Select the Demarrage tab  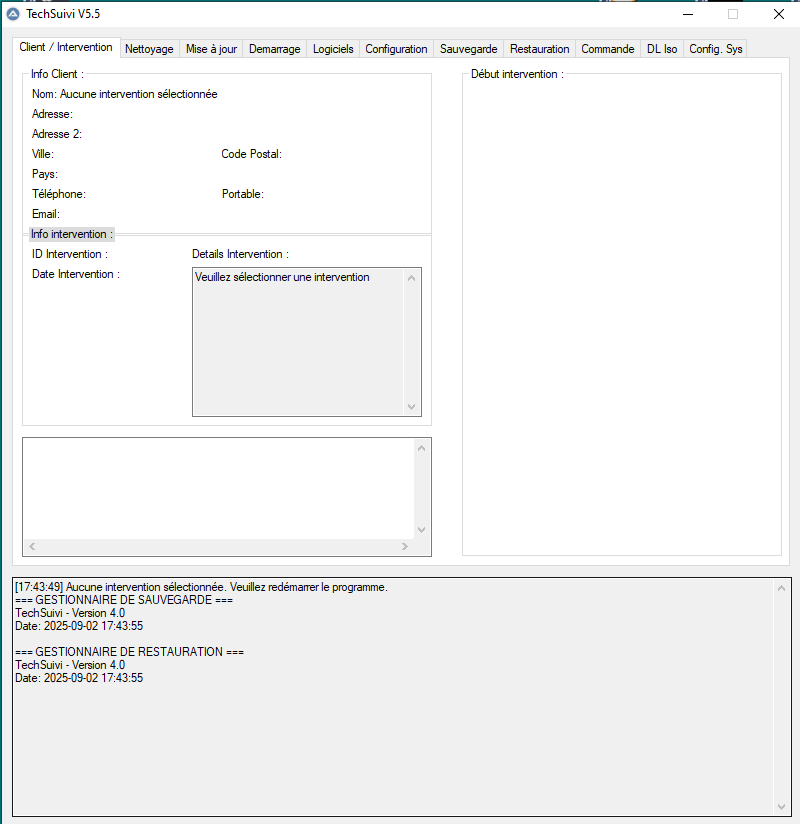tap(274, 48)
